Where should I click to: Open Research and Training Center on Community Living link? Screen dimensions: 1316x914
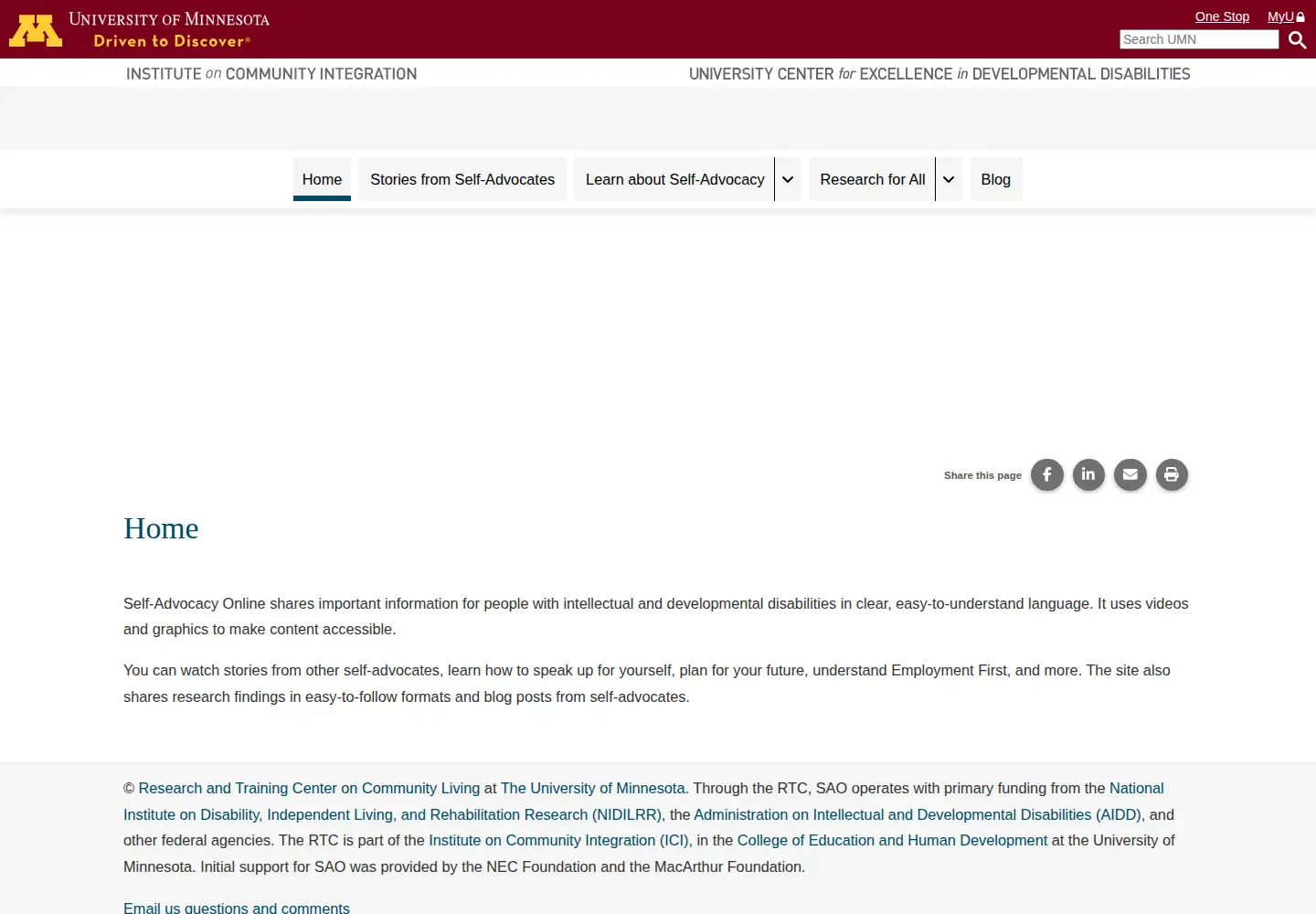tap(309, 788)
